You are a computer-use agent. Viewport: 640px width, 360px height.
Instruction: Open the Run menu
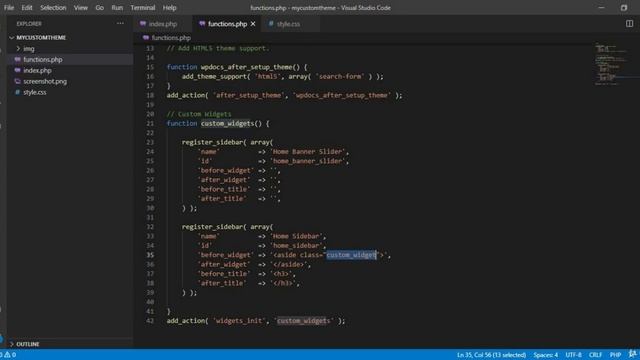pos(117,8)
